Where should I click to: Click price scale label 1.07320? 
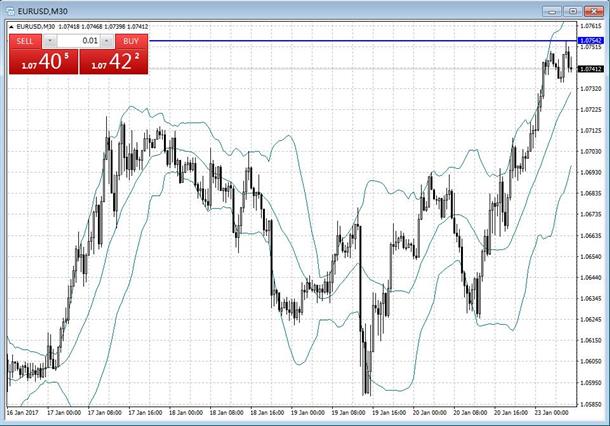(591, 89)
